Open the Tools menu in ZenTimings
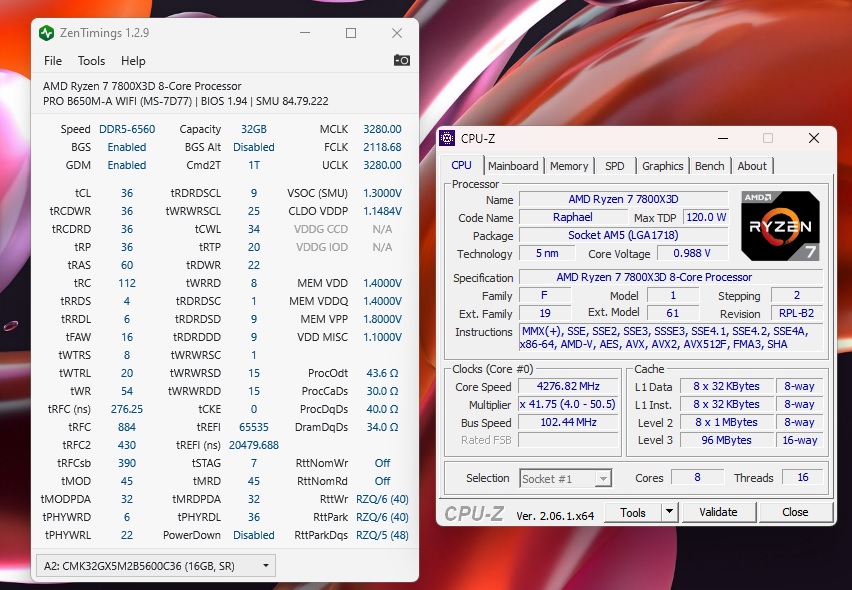Viewport: 852px width, 590px height. (91, 61)
